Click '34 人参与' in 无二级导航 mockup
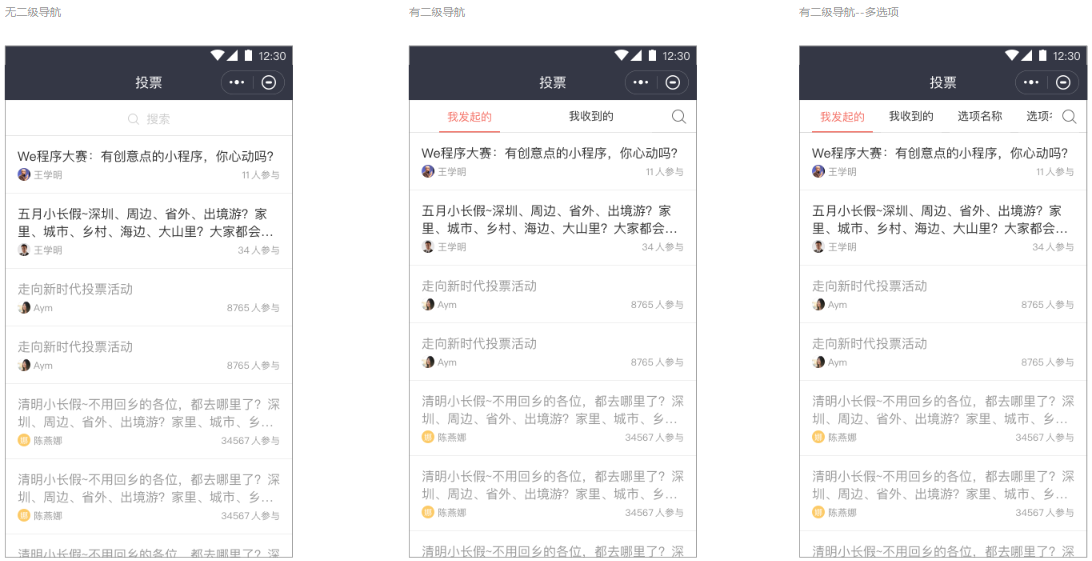 [258, 250]
